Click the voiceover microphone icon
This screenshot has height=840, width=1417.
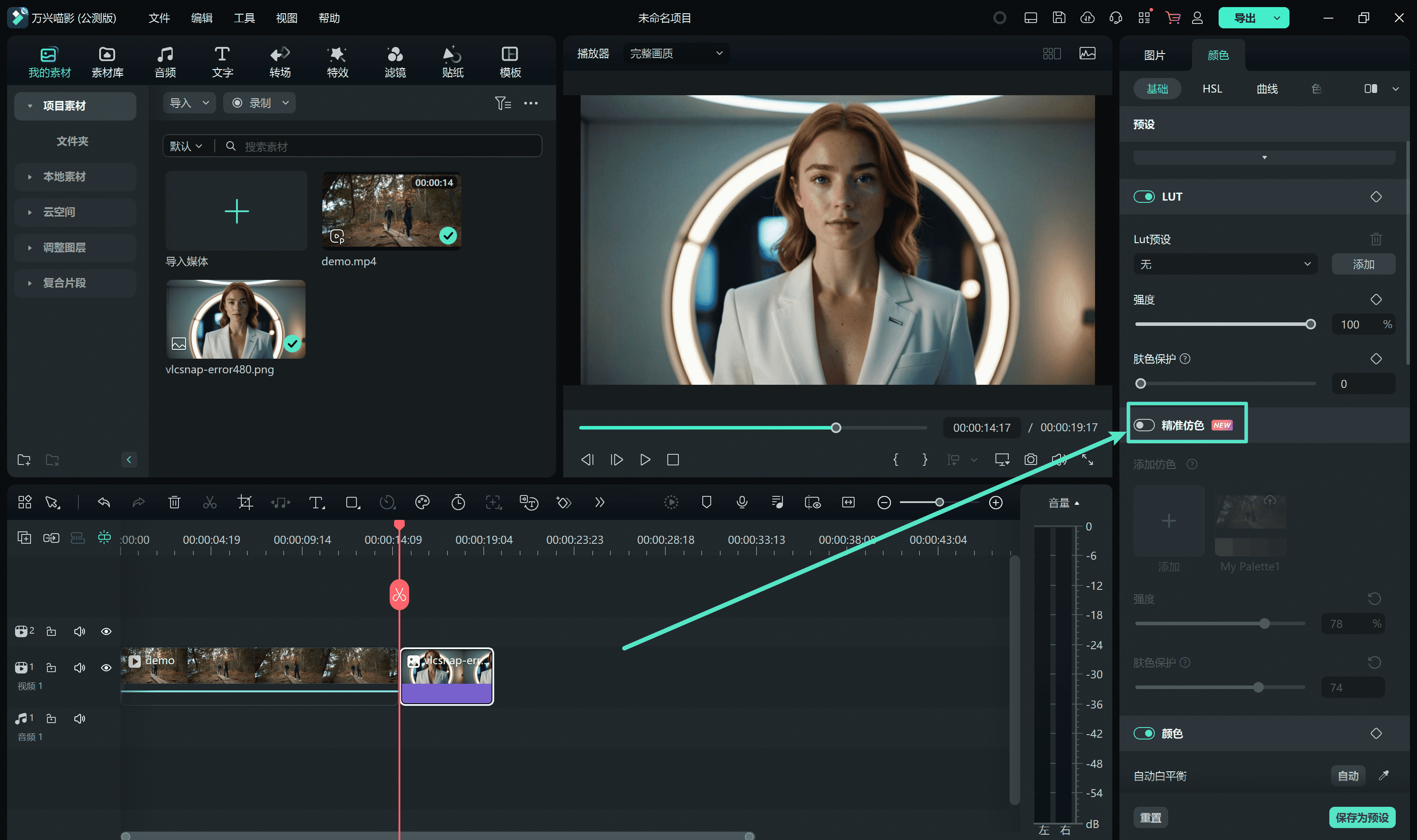point(742,502)
